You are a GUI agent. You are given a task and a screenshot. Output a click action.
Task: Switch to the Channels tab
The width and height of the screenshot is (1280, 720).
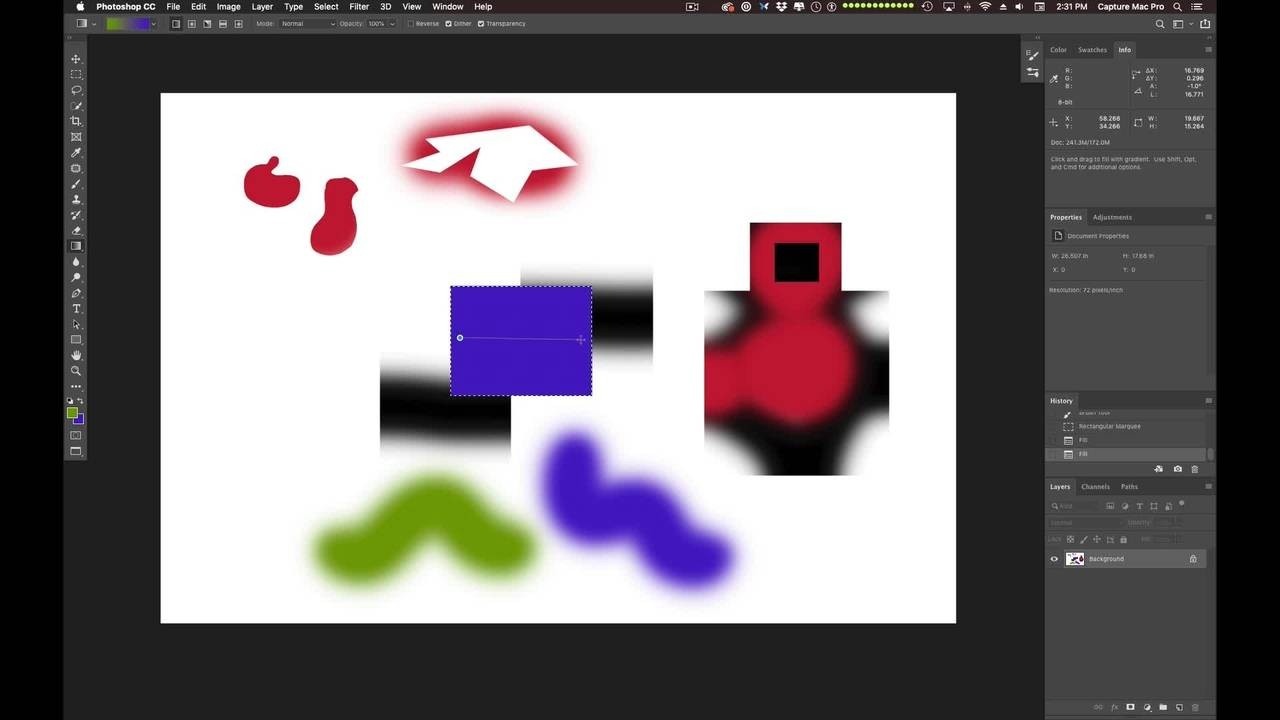tap(1095, 487)
